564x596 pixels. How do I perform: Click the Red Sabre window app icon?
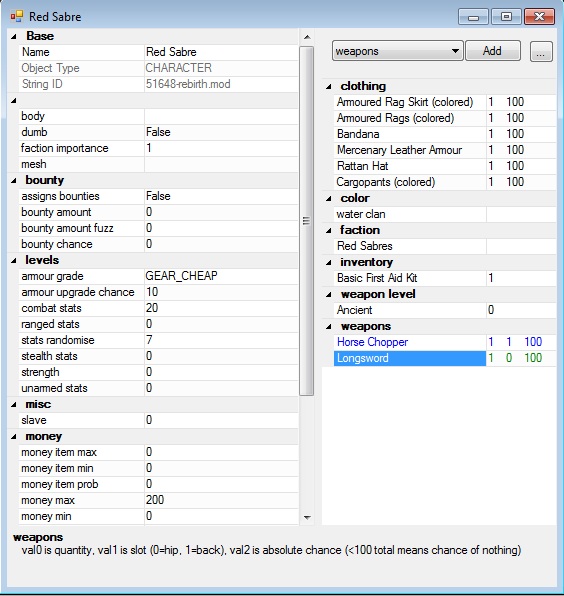[x=17, y=17]
